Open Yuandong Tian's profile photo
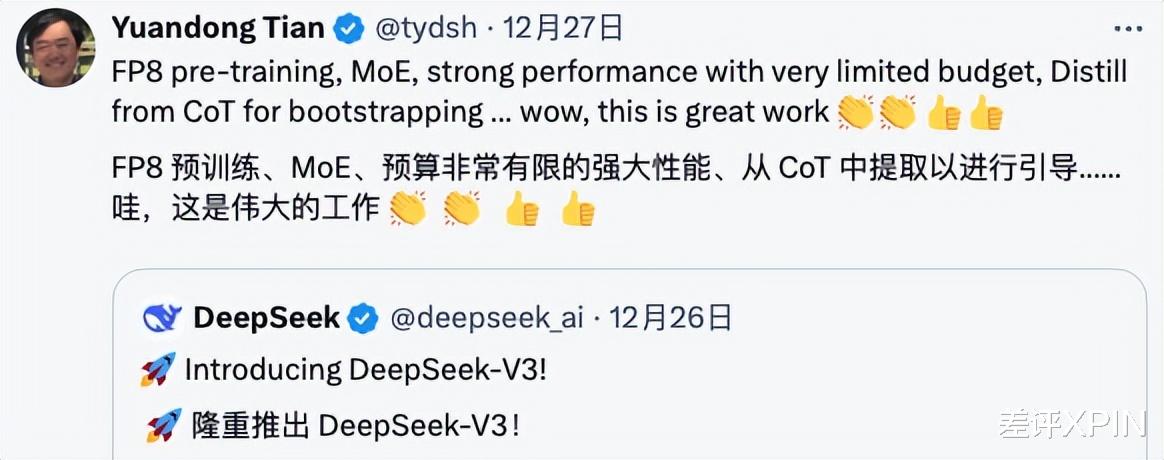Image resolution: width=1164 pixels, height=460 pixels. point(56,47)
